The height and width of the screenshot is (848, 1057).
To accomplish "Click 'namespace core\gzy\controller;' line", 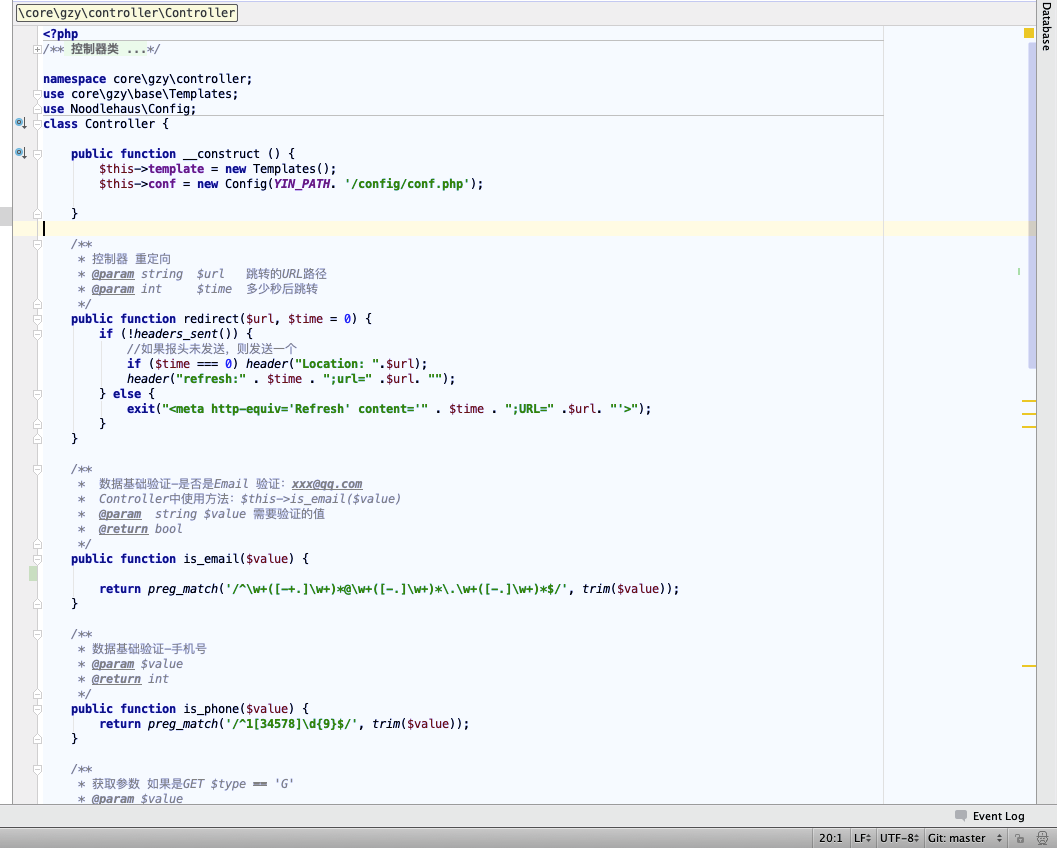I will click(x=148, y=79).
